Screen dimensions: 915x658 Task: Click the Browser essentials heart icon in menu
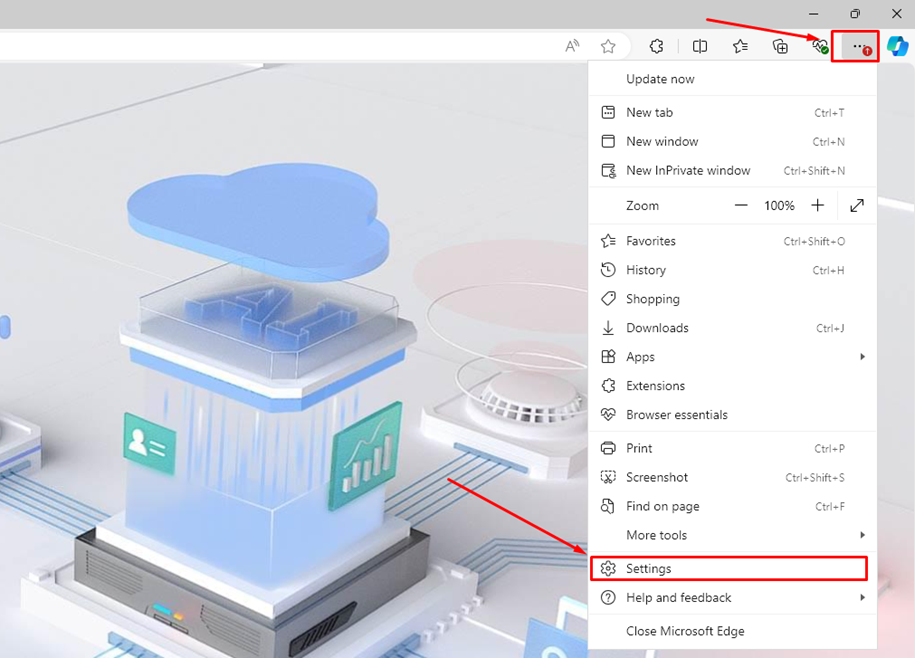608,415
